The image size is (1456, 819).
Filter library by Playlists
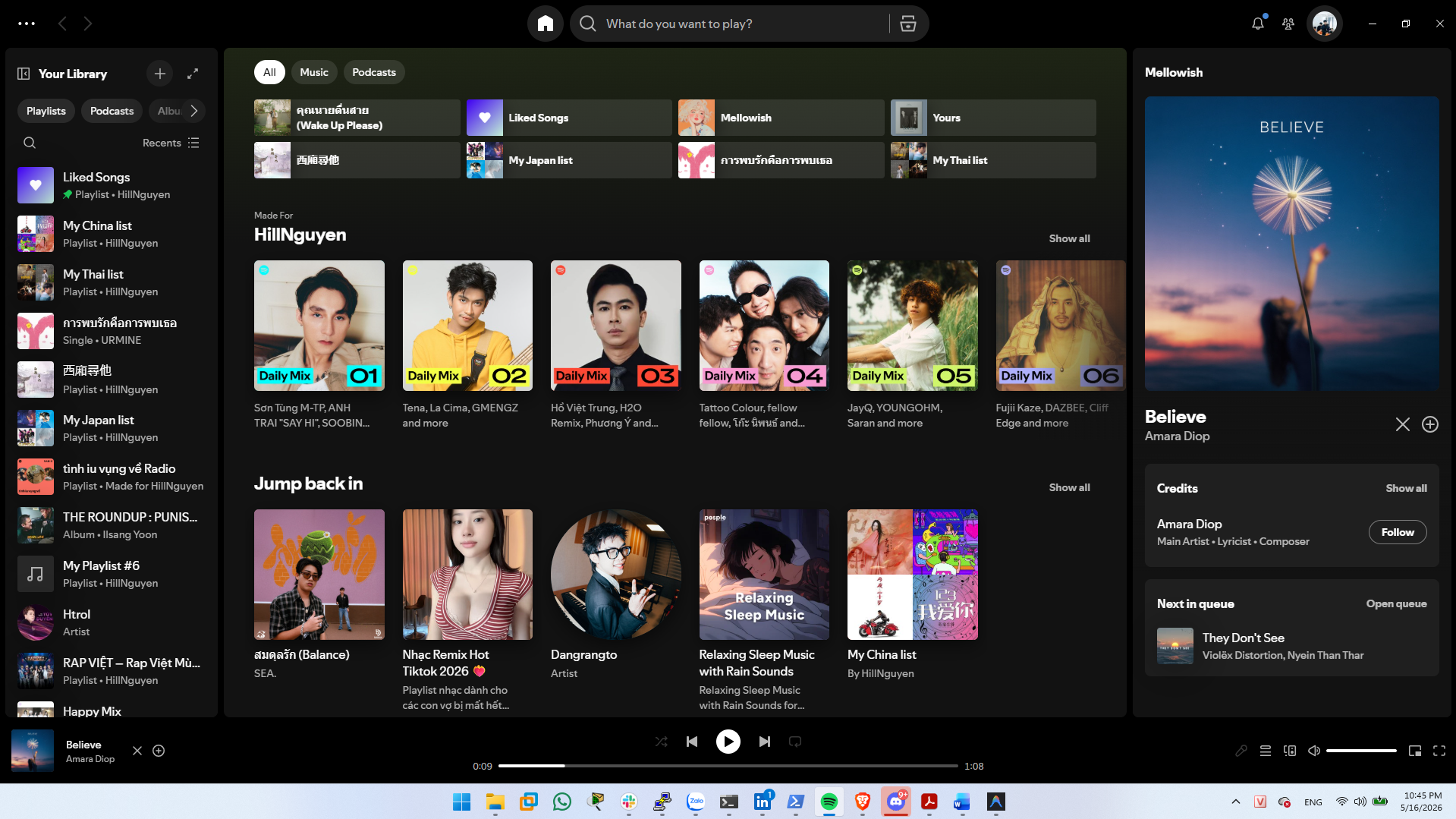46,111
